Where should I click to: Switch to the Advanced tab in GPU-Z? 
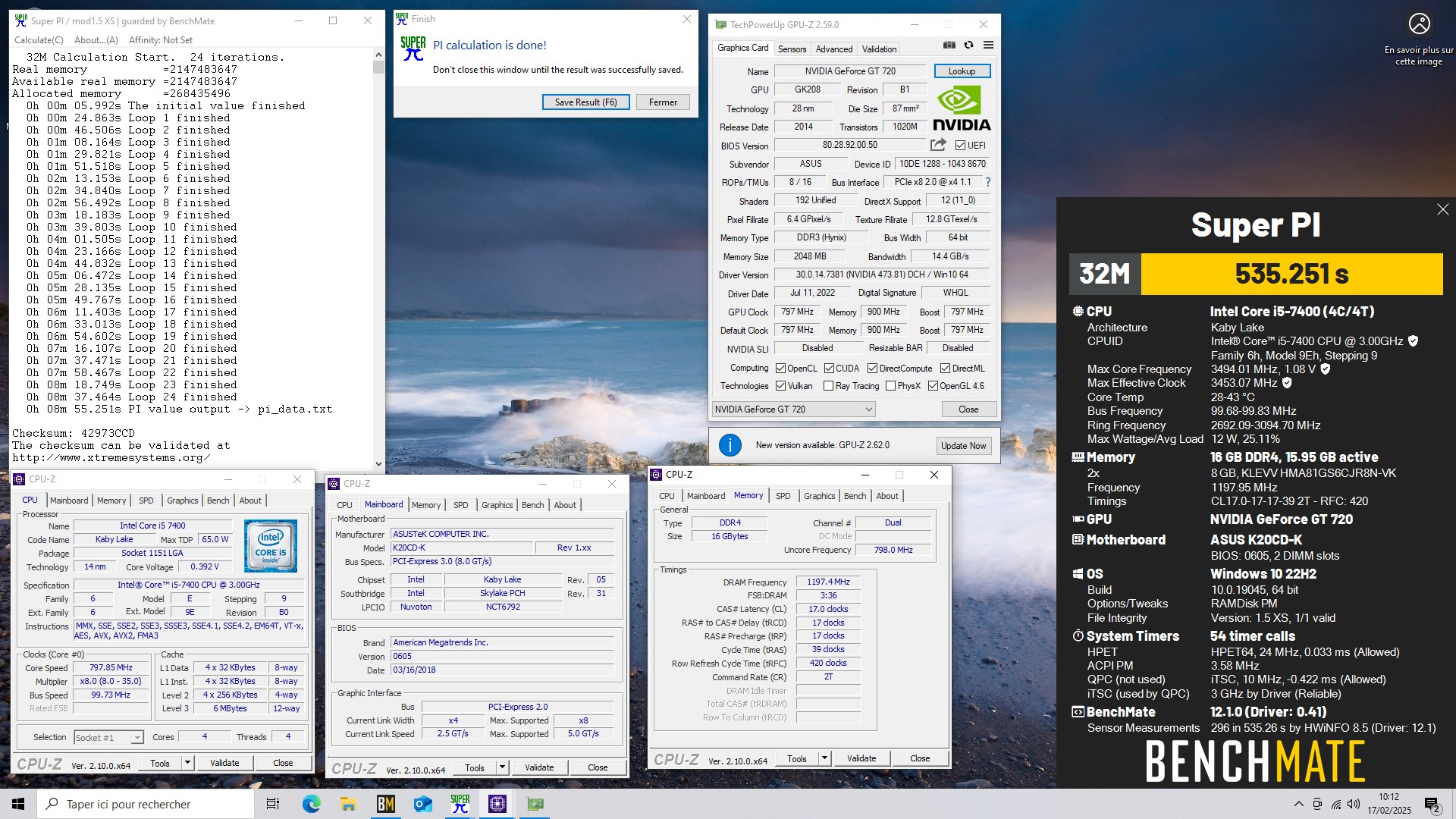point(834,49)
